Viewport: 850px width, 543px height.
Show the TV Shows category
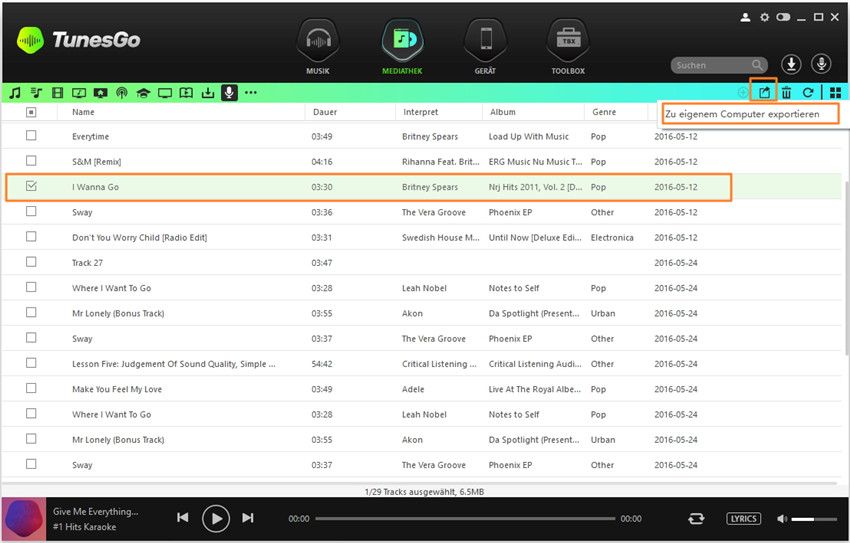[x=165, y=93]
